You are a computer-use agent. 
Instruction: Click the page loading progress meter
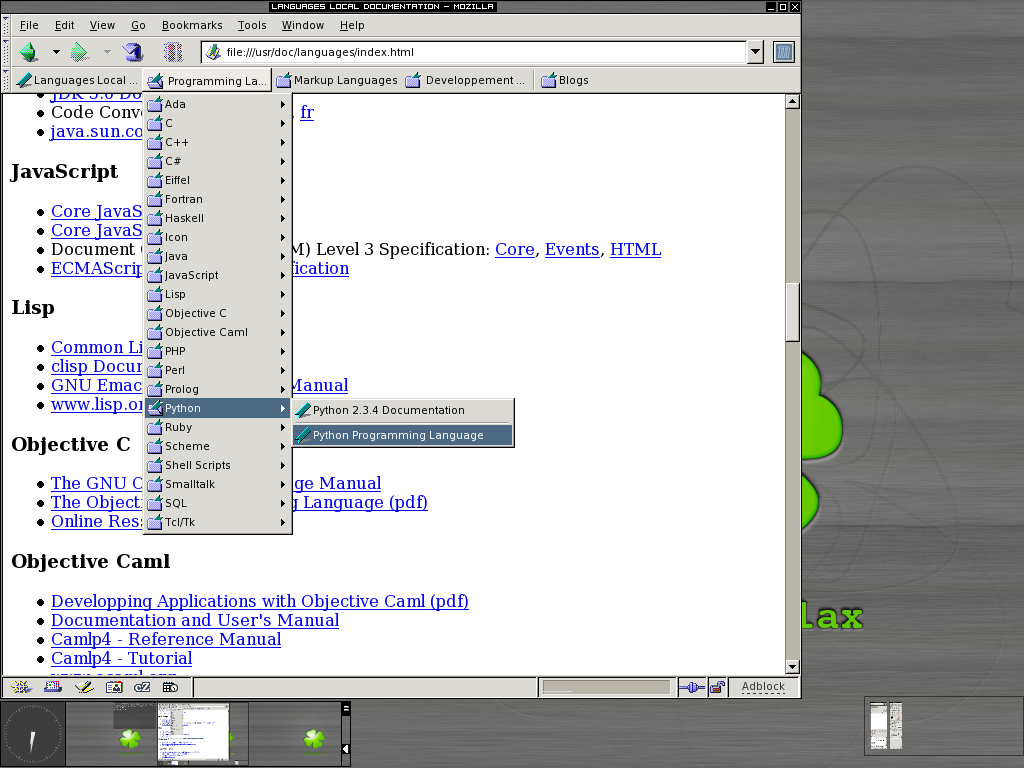coord(606,687)
